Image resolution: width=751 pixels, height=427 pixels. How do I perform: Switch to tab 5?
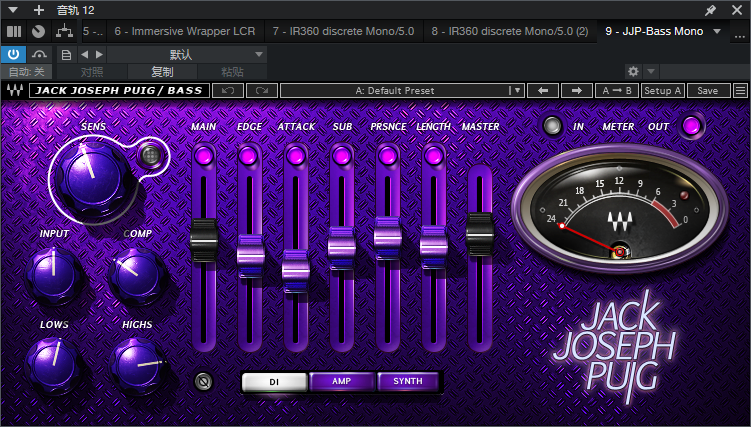pos(93,32)
